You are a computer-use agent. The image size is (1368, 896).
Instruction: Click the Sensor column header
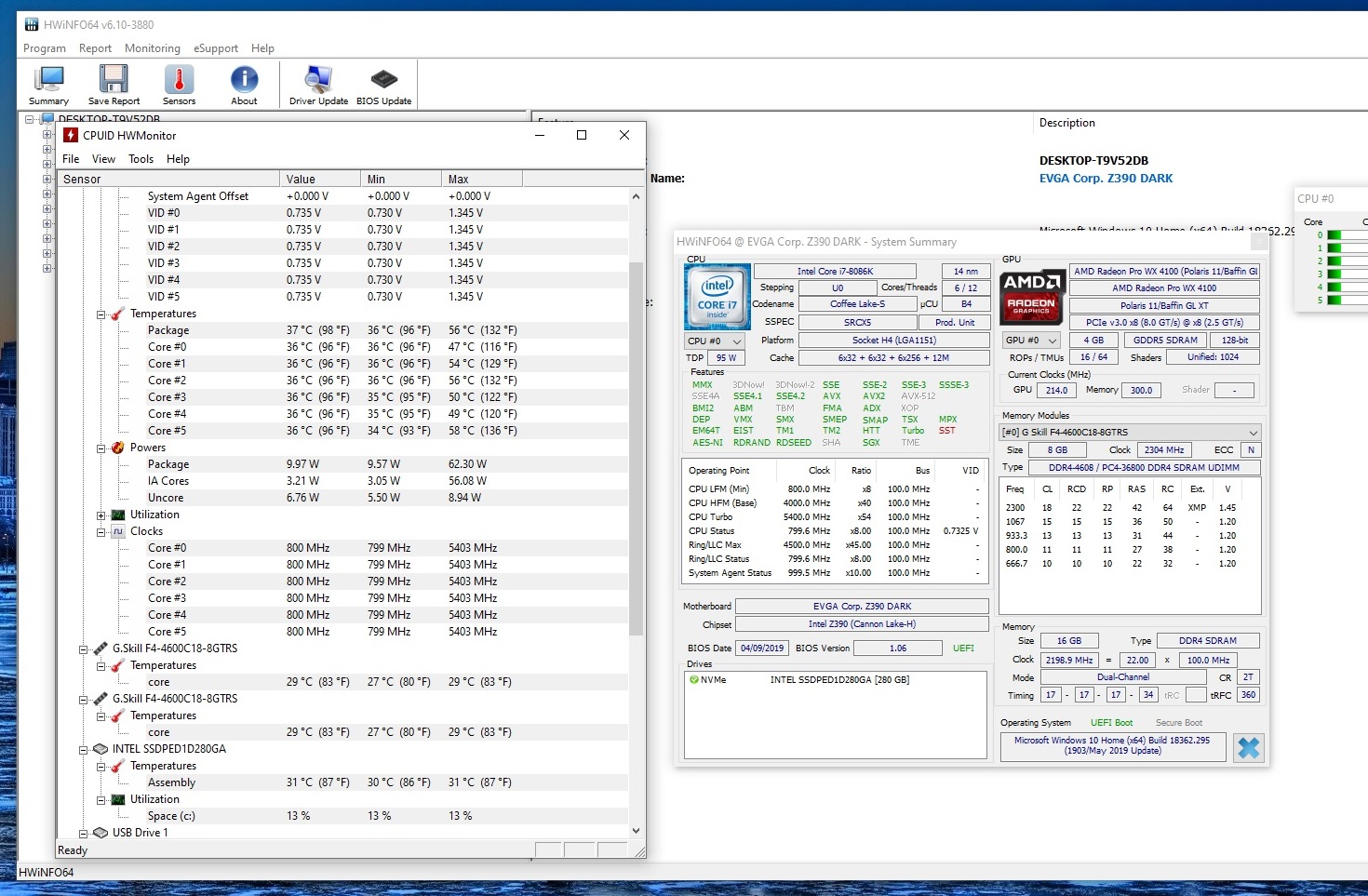click(168, 179)
